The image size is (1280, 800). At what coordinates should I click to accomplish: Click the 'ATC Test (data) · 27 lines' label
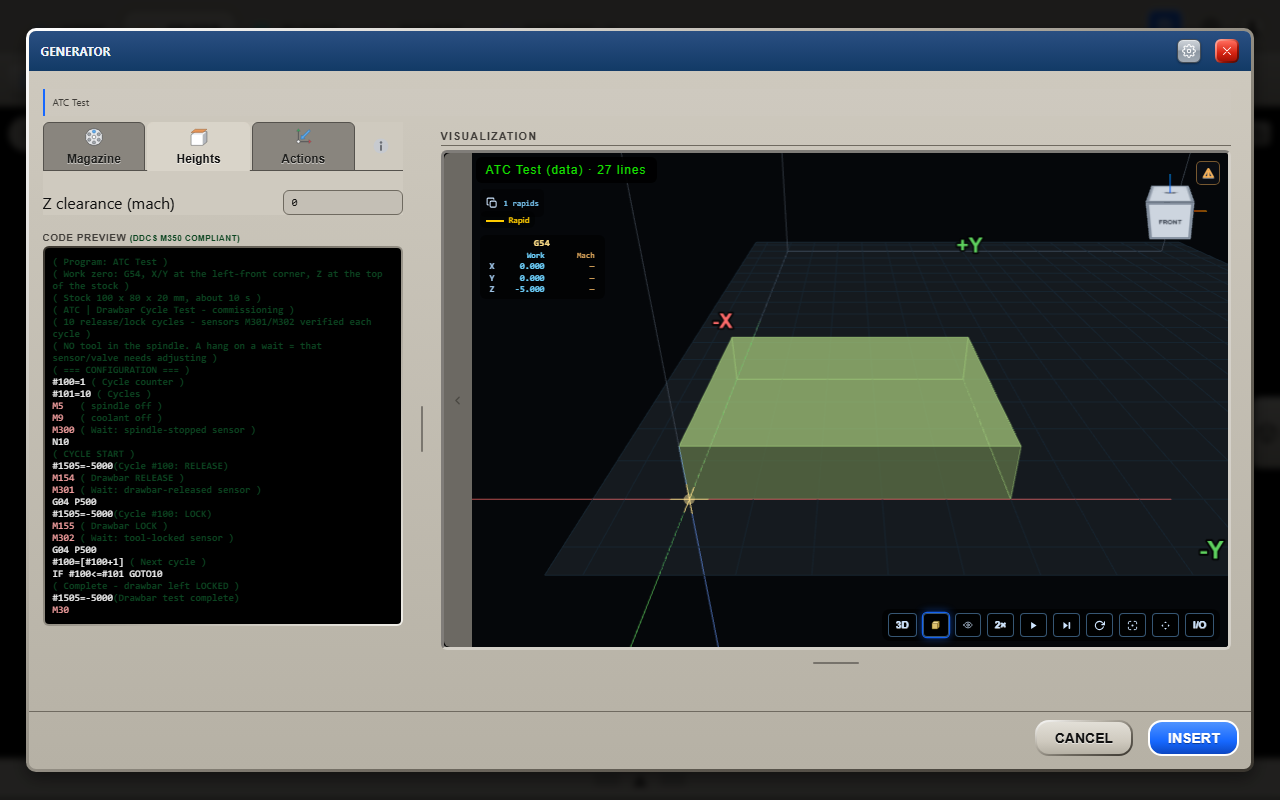tap(565, 170)
